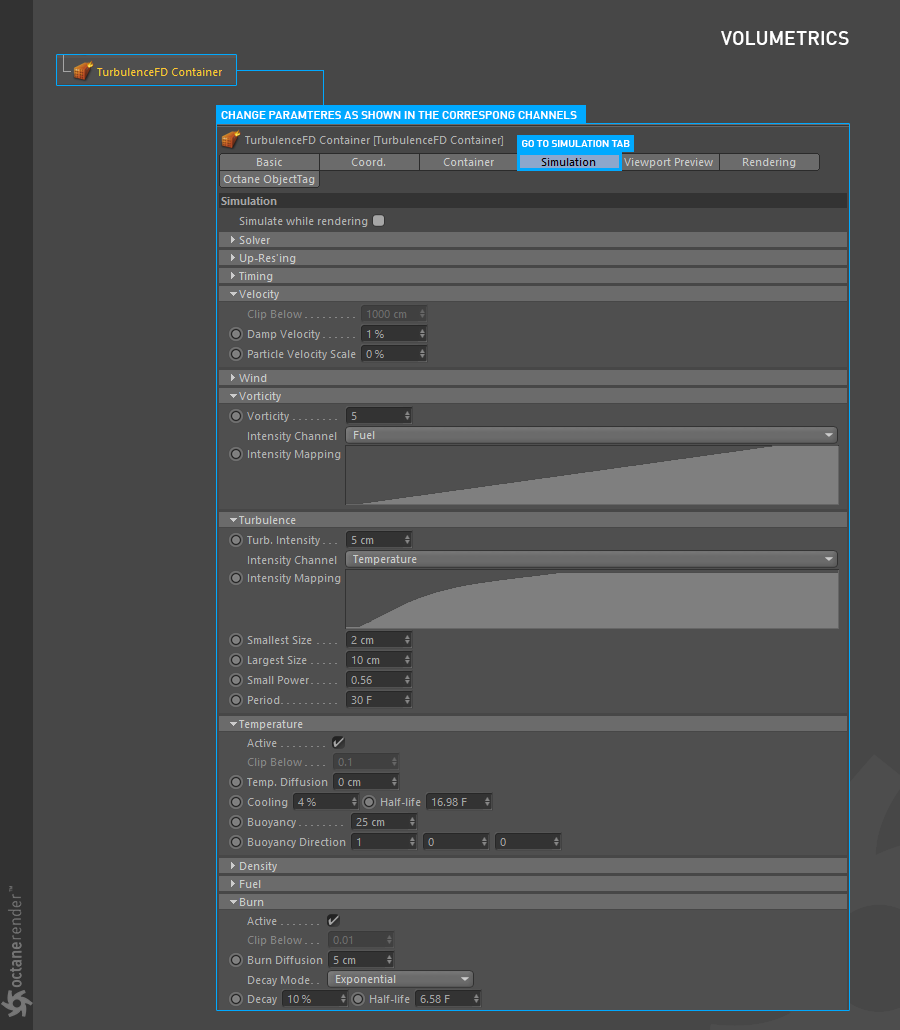
Task: Switch to the Rendering tab
Action: click(769, 162)
